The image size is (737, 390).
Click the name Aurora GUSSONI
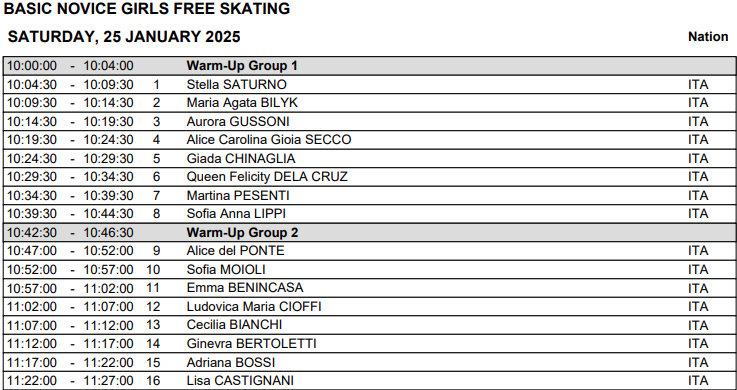click(238, 122)
